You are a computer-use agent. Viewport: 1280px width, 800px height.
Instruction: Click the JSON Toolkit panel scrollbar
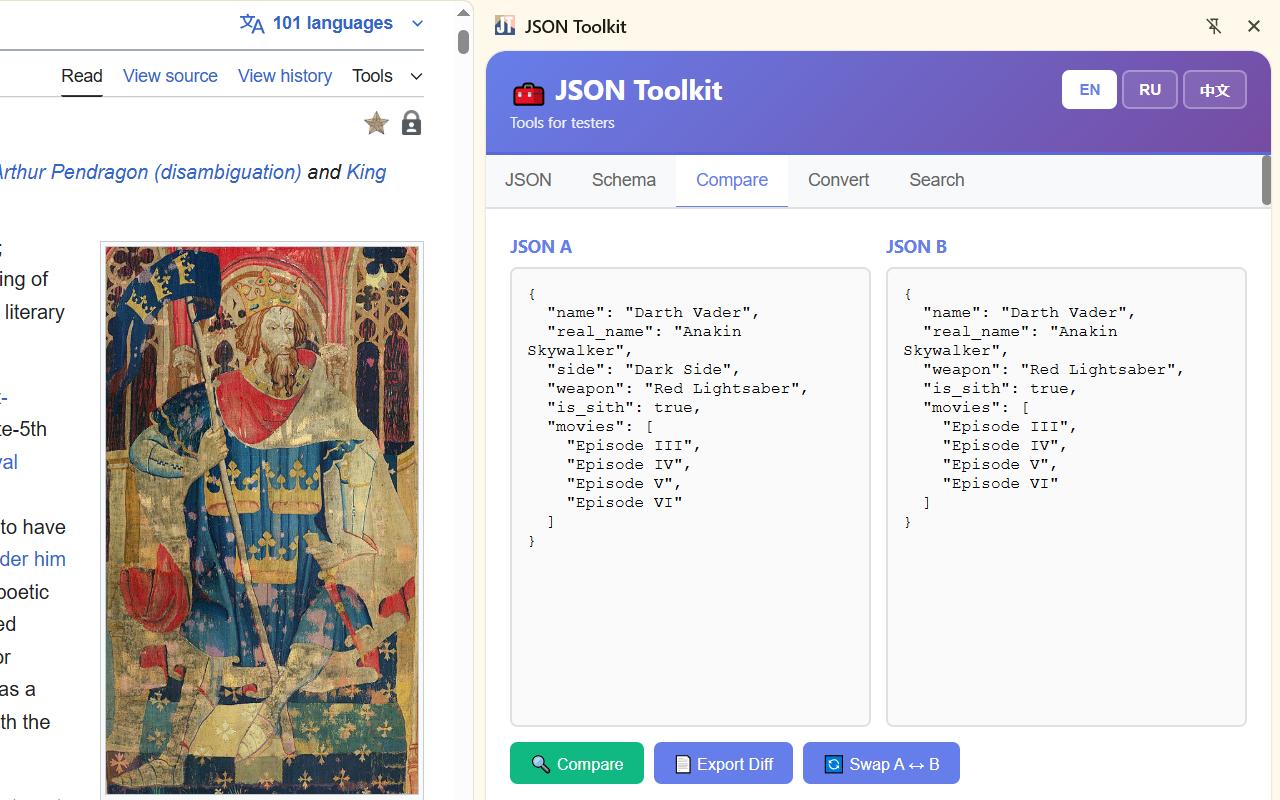click(x=1266, y=180)
